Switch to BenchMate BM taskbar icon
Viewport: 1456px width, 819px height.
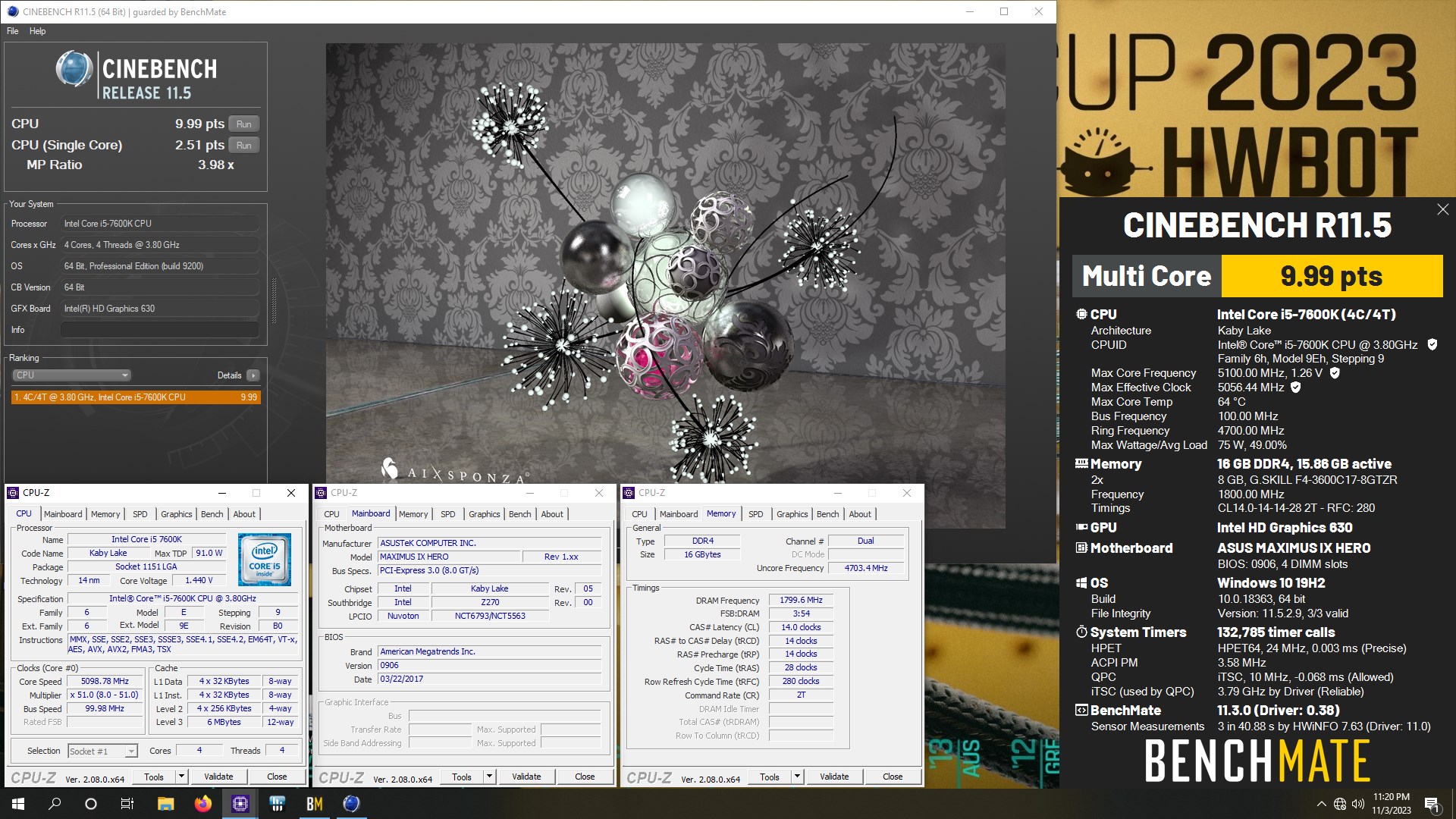(x=314, y=804)
